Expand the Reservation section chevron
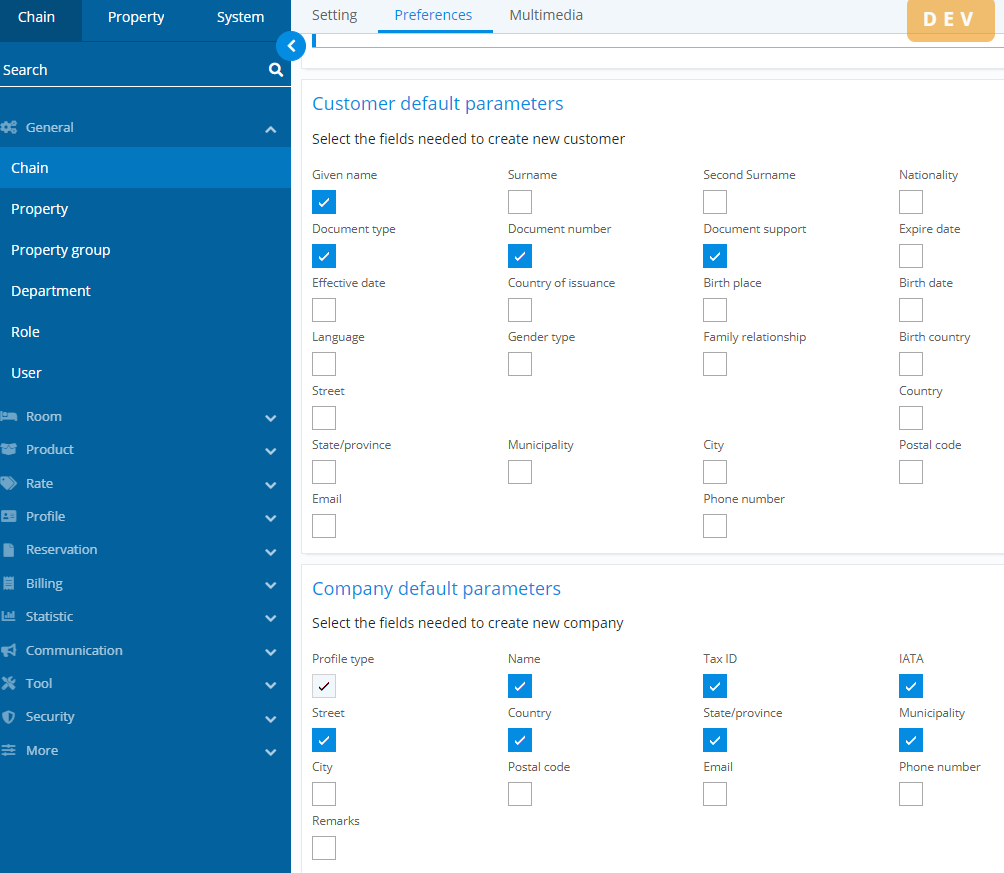The height and width of the screenshot is (873, 1004). 270,551
